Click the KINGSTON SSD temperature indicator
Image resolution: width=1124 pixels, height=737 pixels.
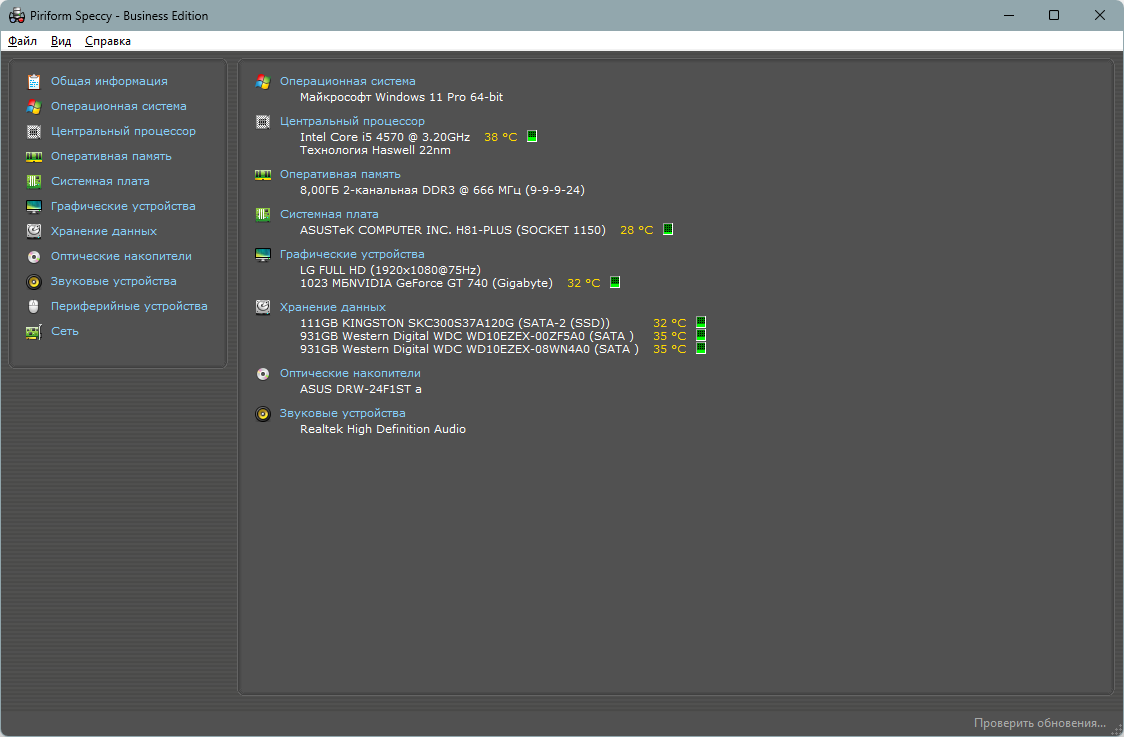click(x=701, y=322)
